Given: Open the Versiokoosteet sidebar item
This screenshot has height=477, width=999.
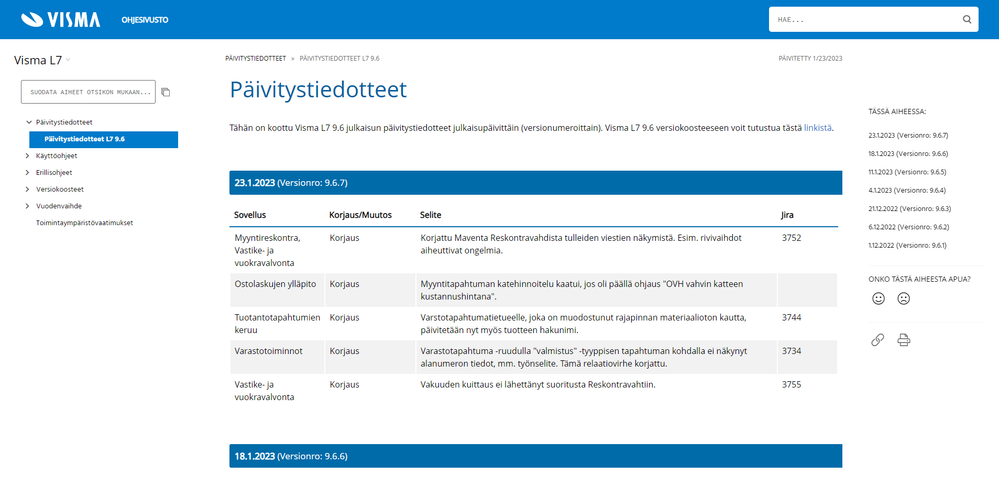Looking at the screenshot, I should point(59,189).
